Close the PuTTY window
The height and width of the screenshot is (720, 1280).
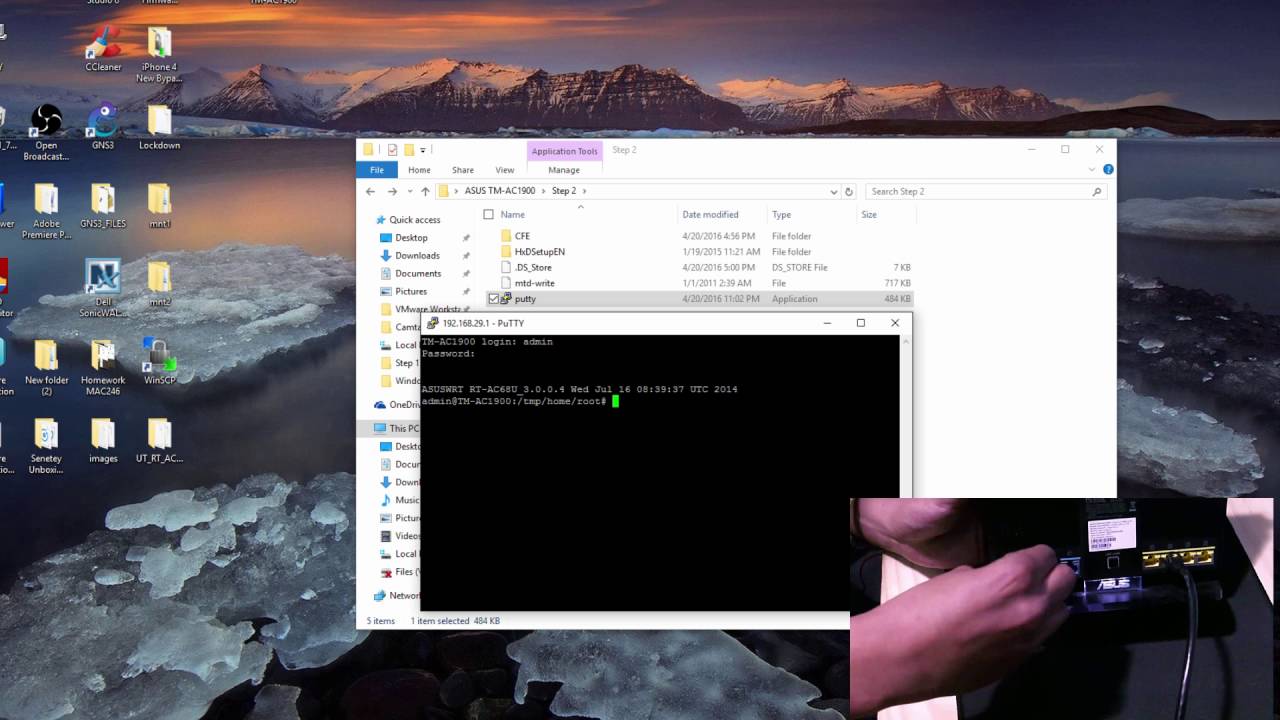coord(895,323)
